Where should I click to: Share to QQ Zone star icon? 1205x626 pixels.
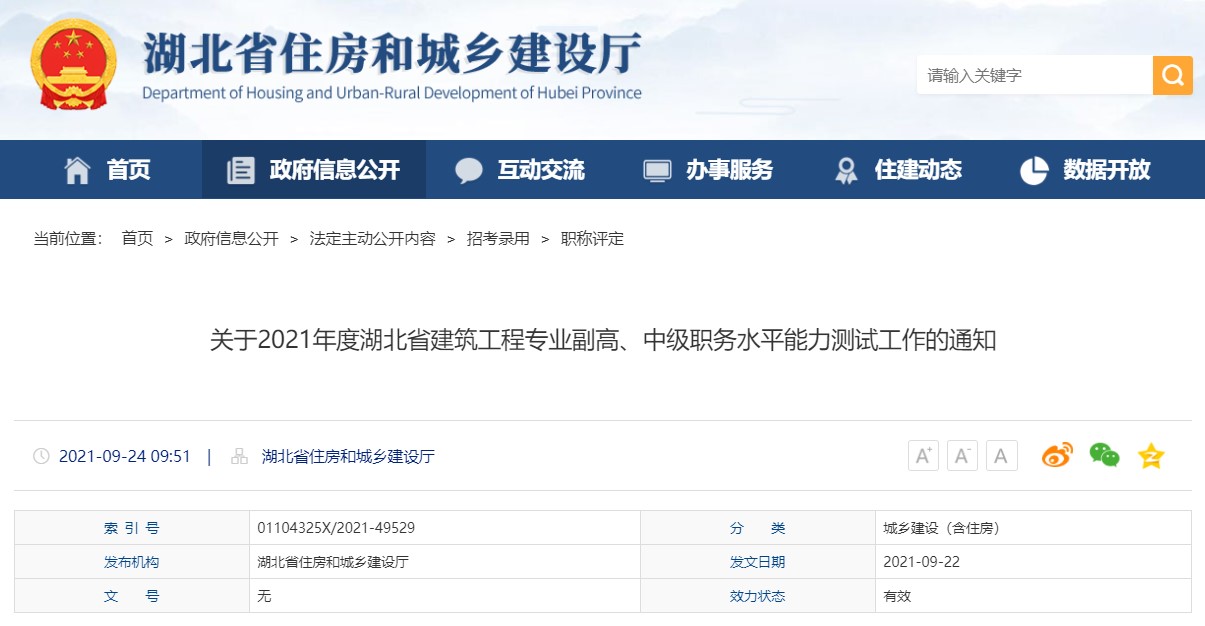(x=1151, y=456)
